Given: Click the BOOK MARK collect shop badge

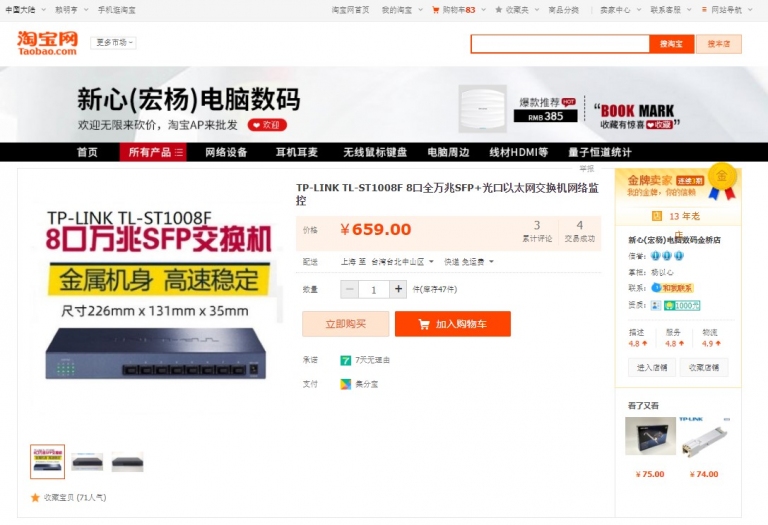Looking at the screenshot, I should point(637,117).
